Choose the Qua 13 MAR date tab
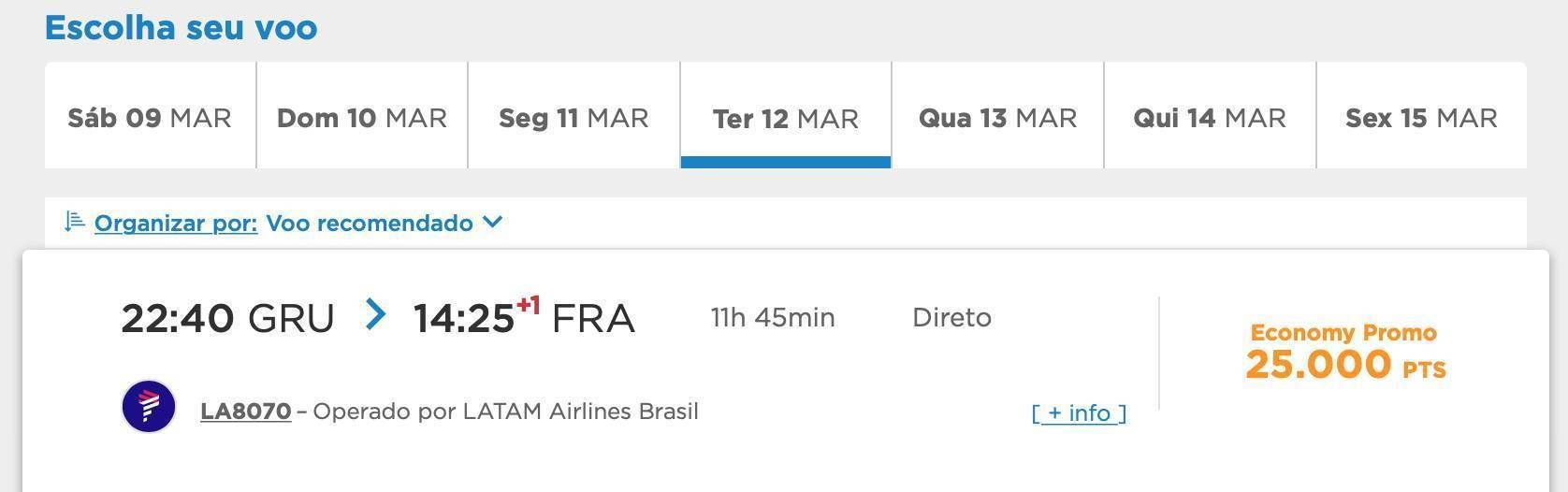The image size is (1568, 492). (x=998, y=116)
